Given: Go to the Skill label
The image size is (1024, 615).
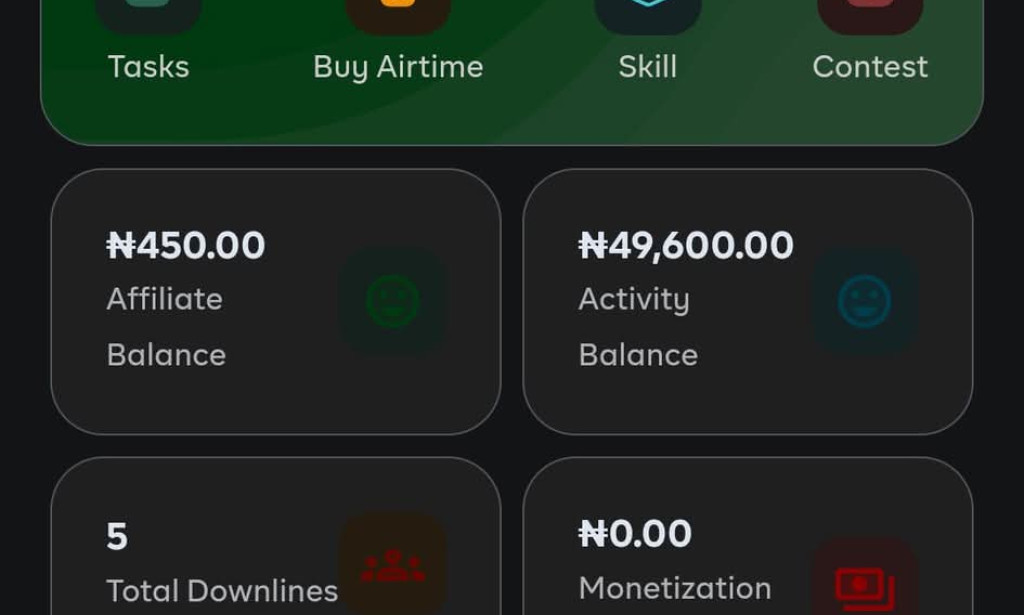Looking at the screenshot, I should pyautogui.click(x=648, y=67).
